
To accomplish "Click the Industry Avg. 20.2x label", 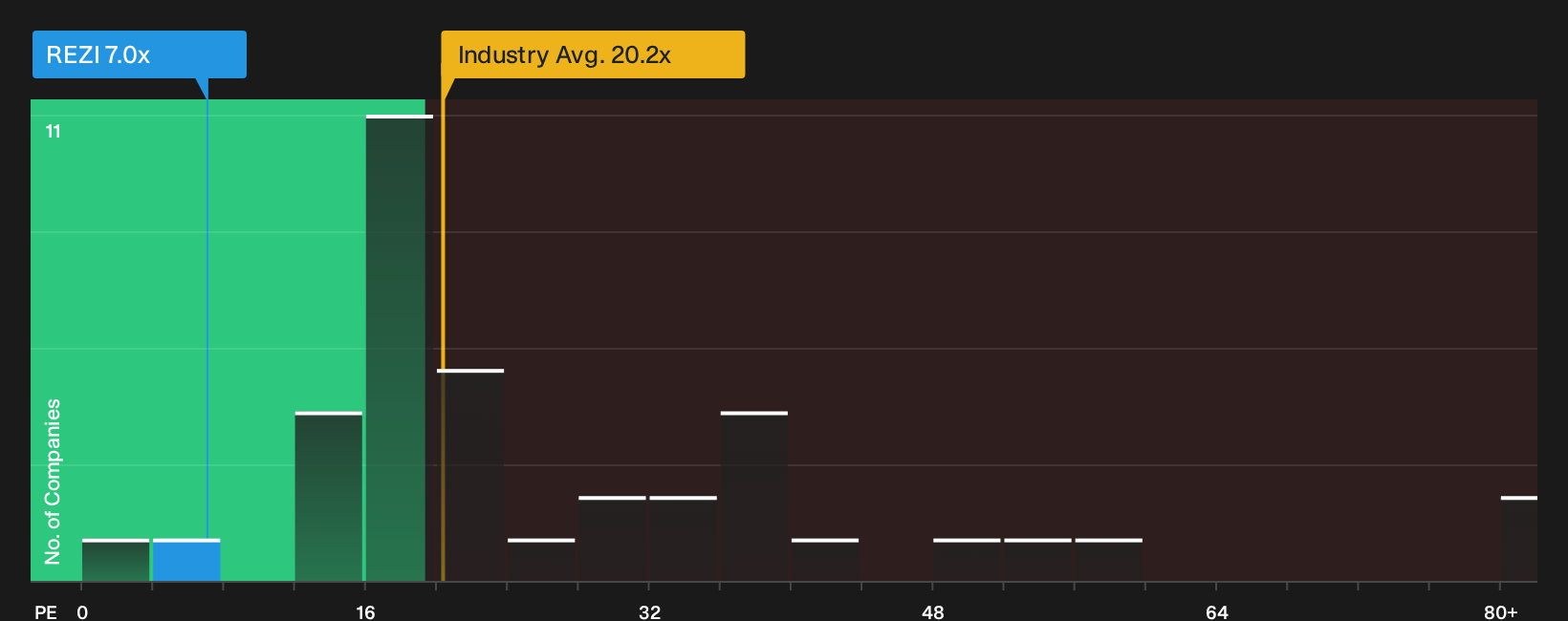I will (x=593, y=54).
